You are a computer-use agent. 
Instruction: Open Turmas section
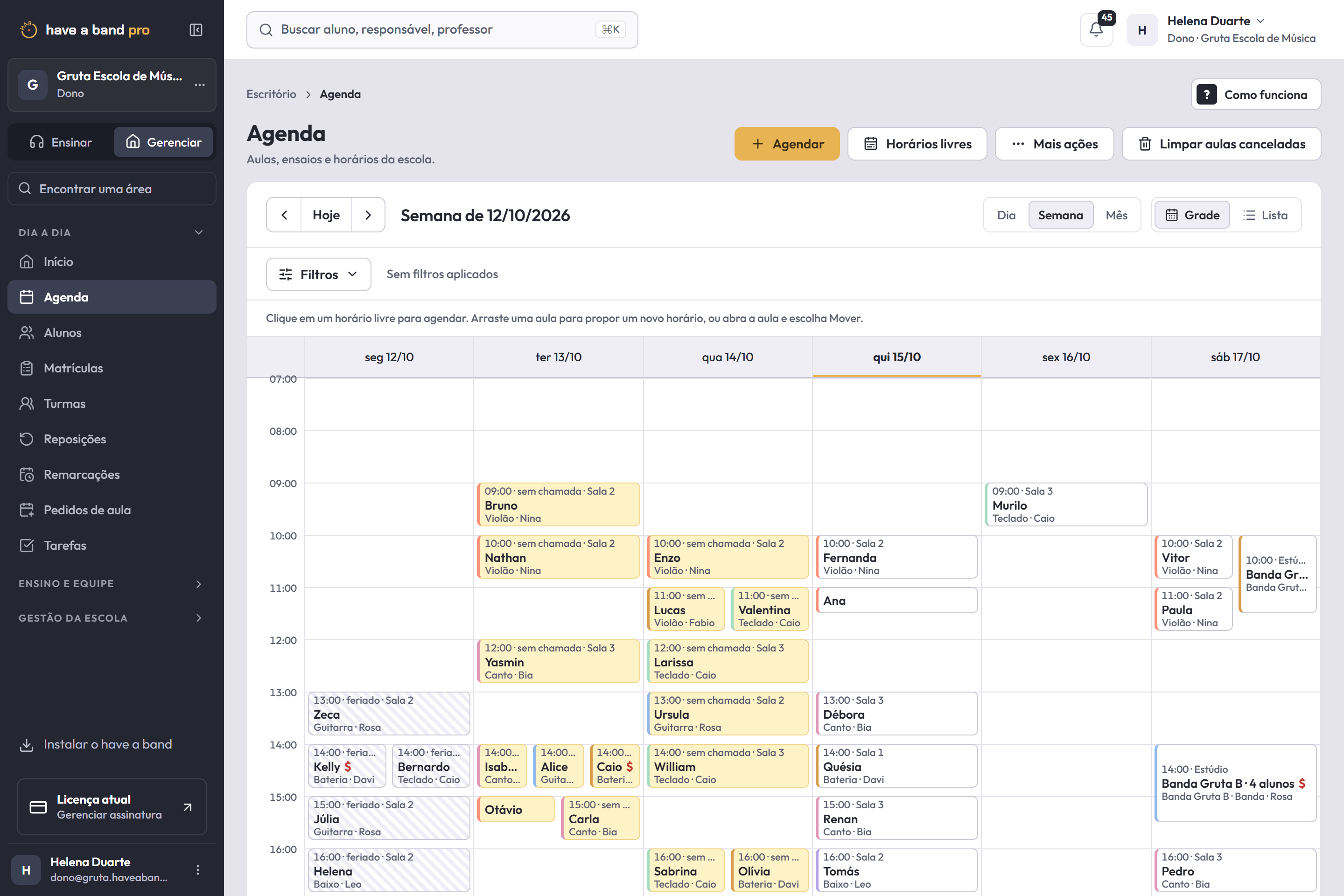coord(112,403)
